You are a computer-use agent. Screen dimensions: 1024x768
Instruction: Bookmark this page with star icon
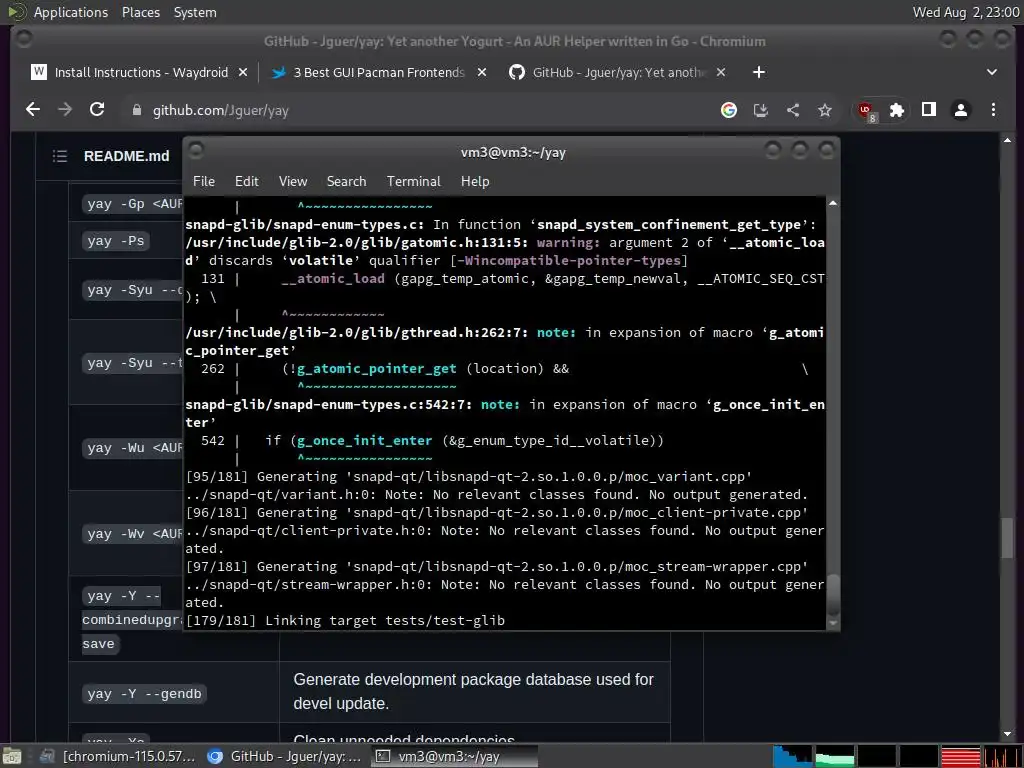pos(825,110)
